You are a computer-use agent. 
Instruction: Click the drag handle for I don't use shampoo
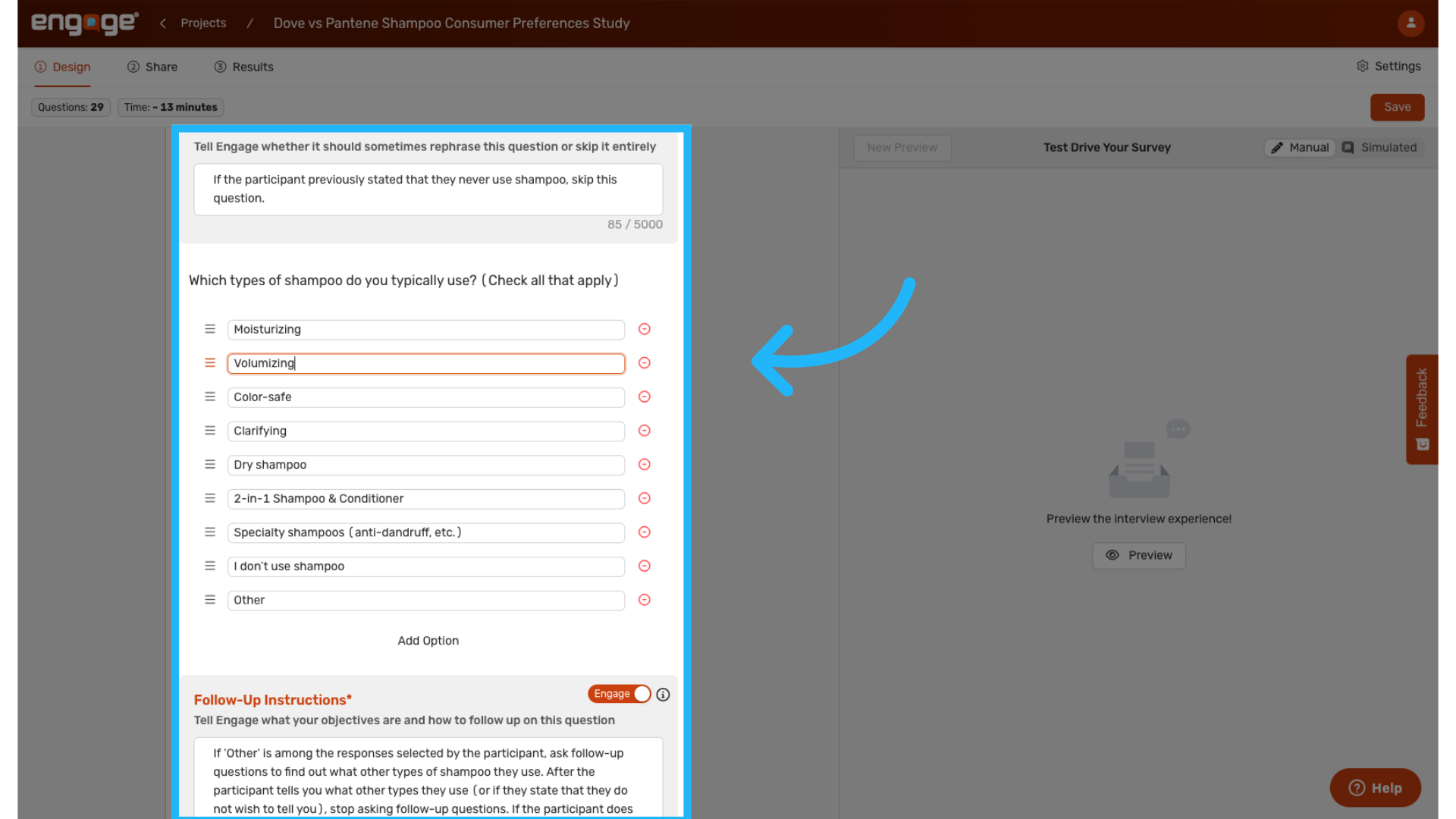(210, 566)
